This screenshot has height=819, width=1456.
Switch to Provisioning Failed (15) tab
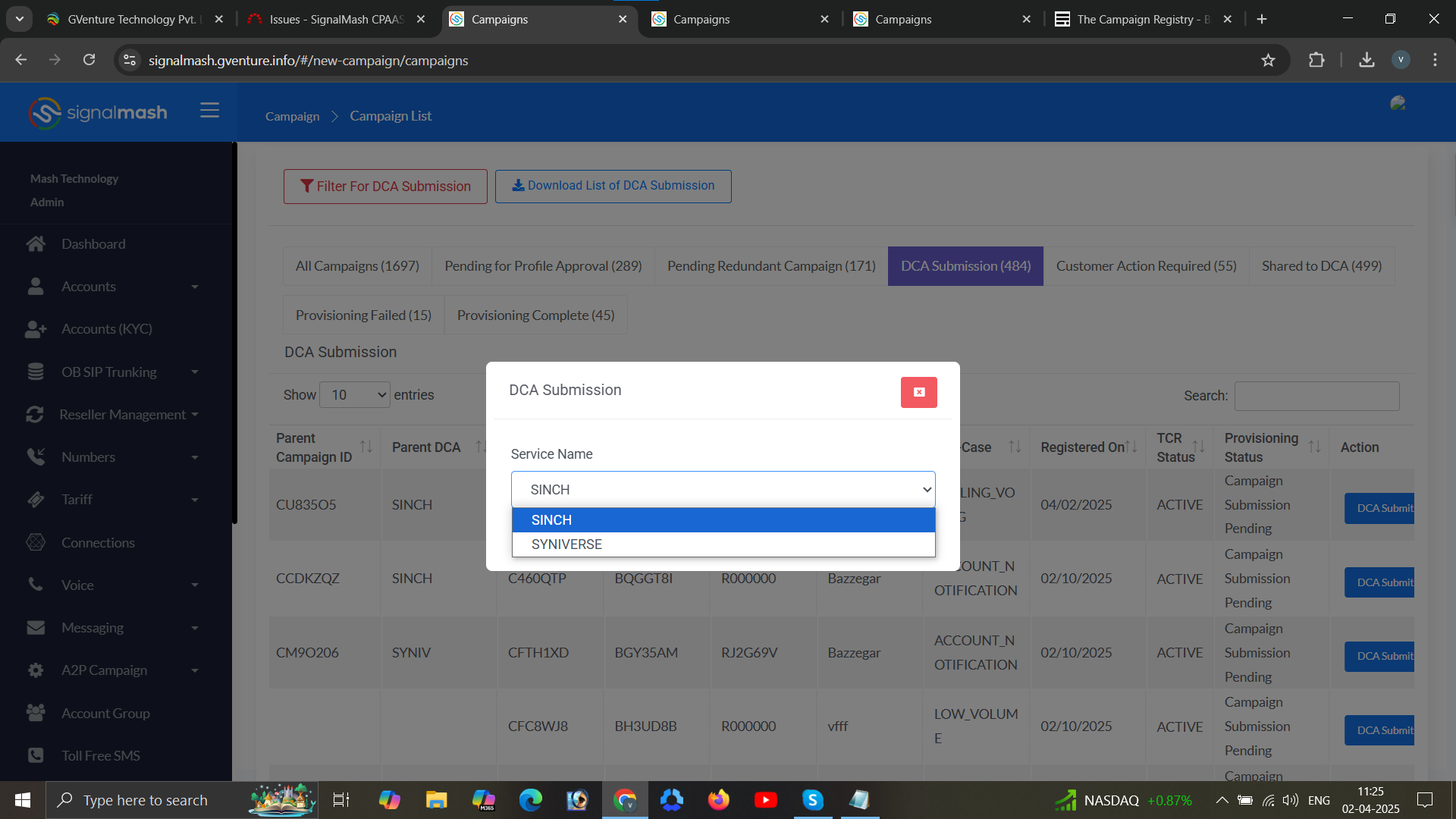tap(363, 315)
